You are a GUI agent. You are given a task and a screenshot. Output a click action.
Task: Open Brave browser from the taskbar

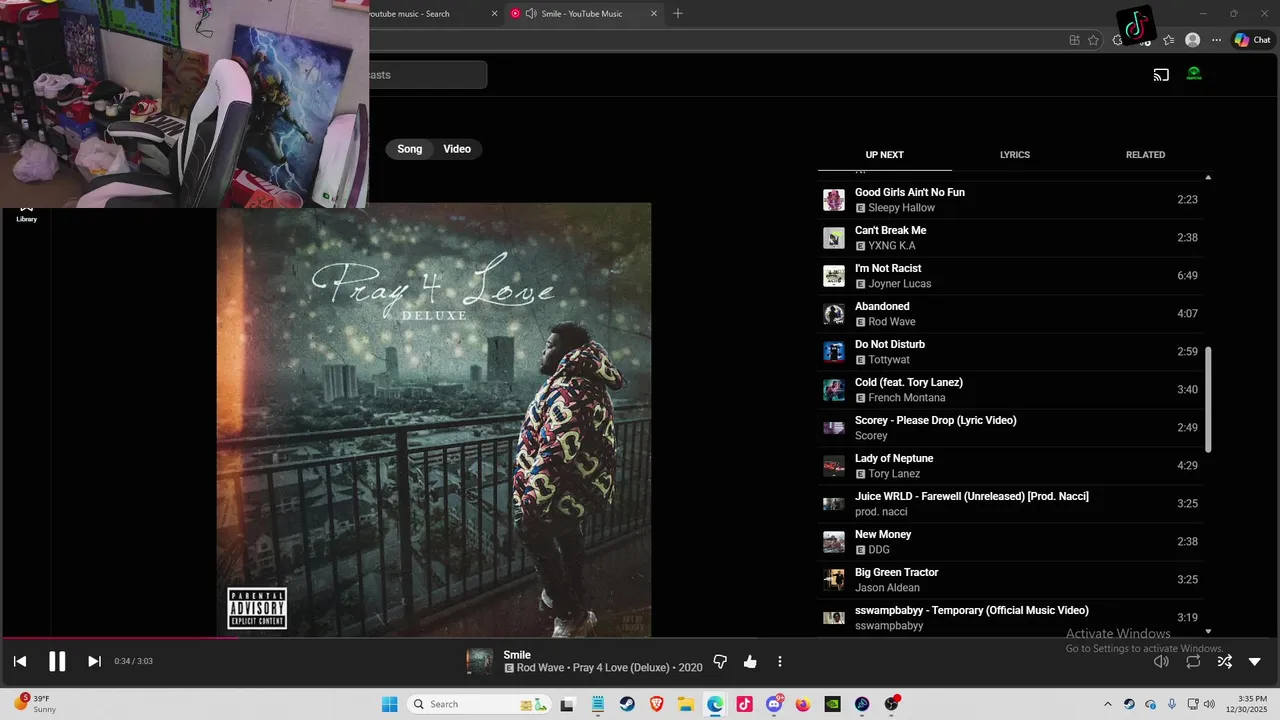(656, 704)
